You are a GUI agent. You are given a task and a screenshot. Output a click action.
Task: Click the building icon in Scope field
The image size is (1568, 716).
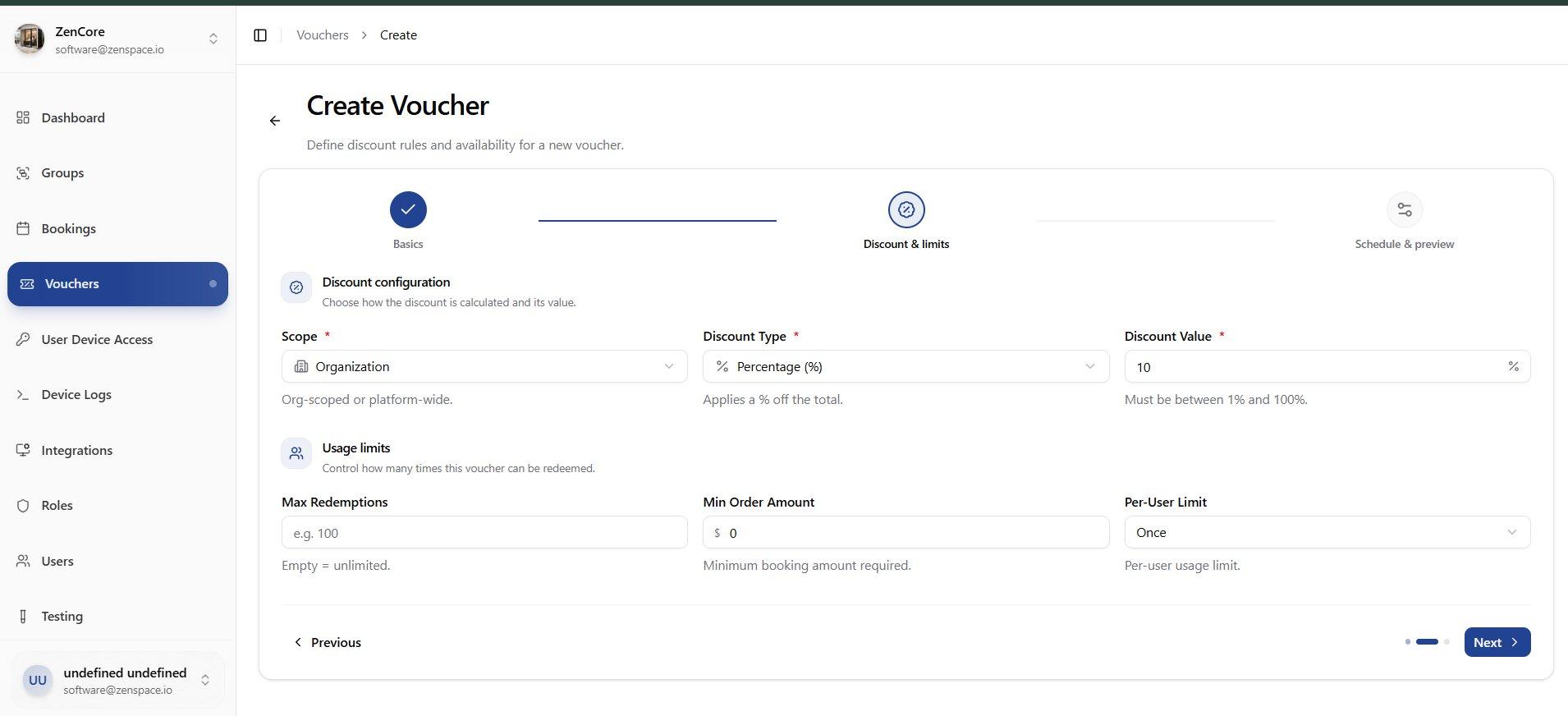[x=301, y=366]
